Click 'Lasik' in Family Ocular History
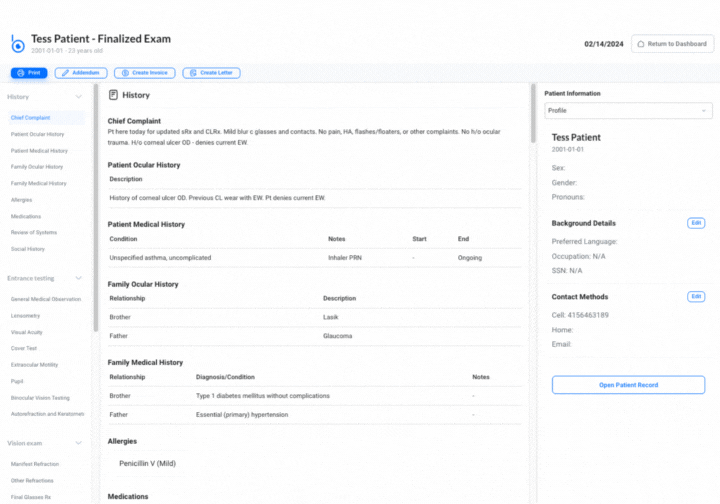 pos(331,317)
